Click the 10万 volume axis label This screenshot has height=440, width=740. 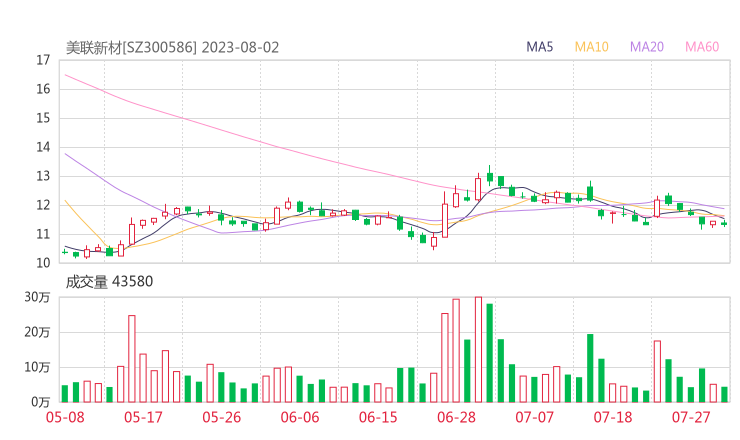37,367
